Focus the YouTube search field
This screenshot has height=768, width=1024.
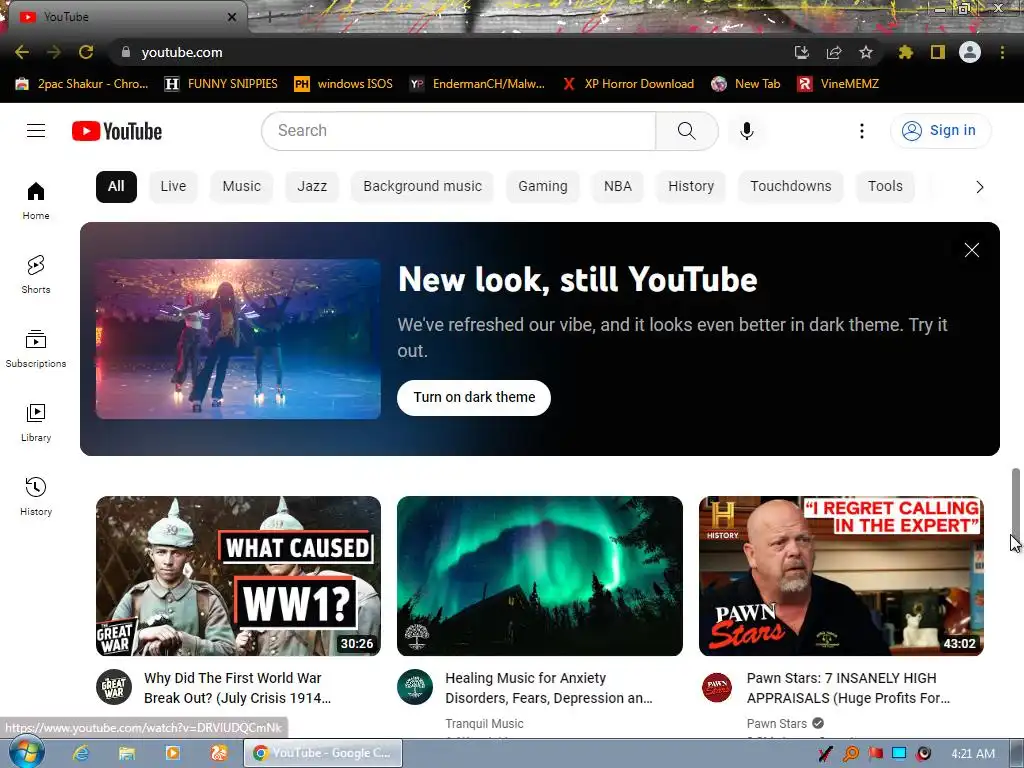pyautogui.click(x=459, y=131)
